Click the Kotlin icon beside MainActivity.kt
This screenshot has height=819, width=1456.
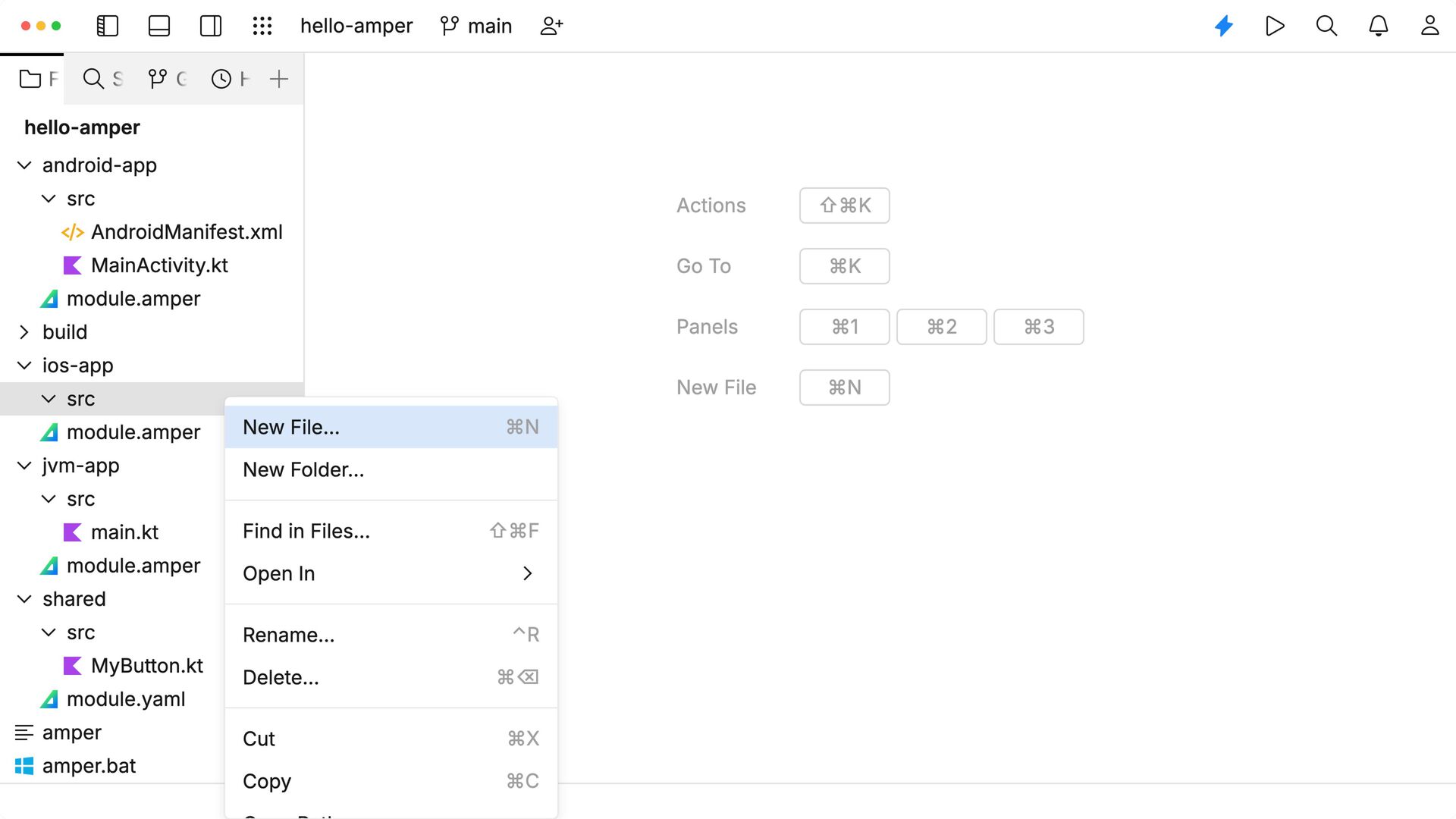click(73, 265)
